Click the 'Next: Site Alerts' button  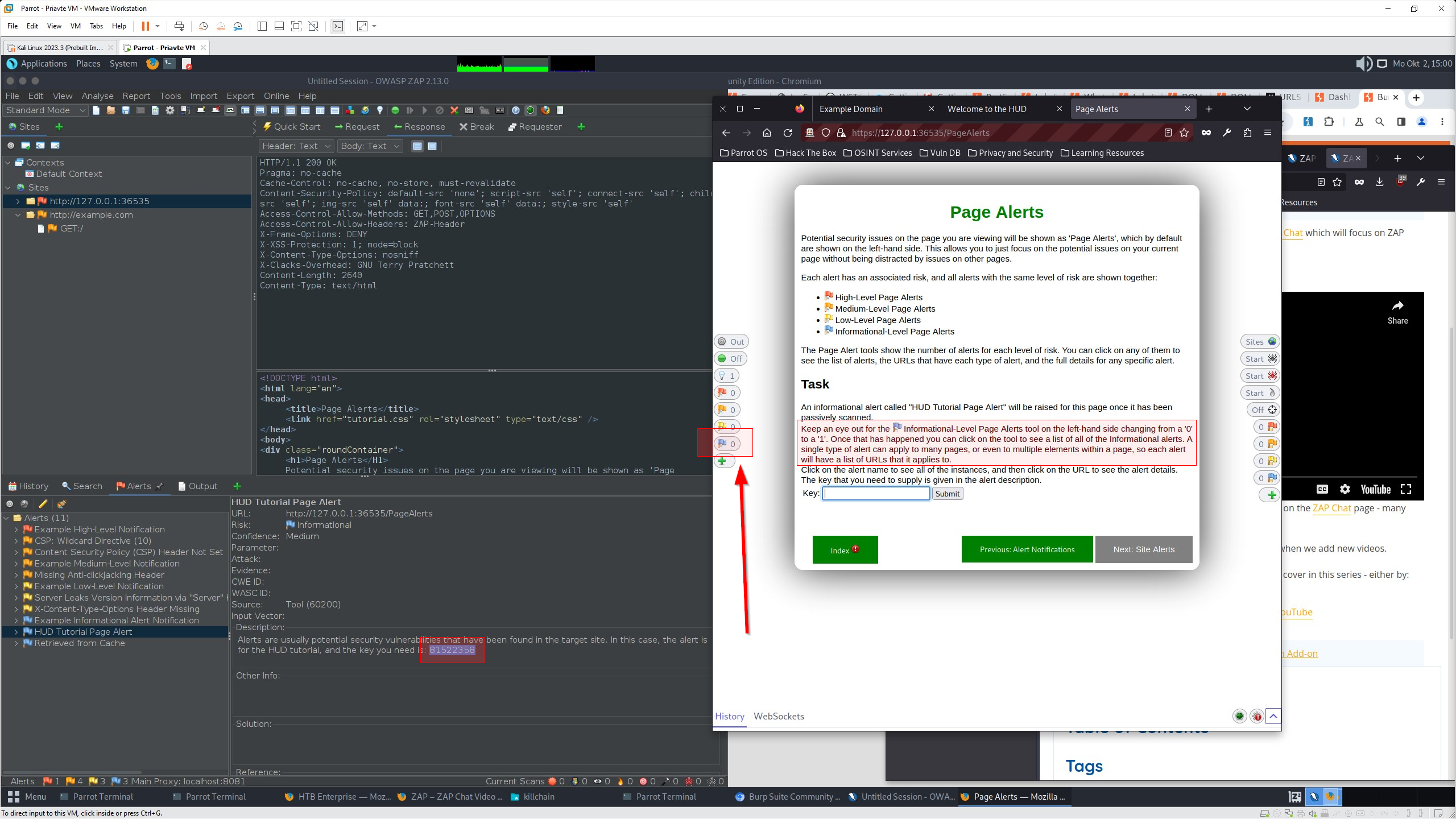tap(1144, 549)
